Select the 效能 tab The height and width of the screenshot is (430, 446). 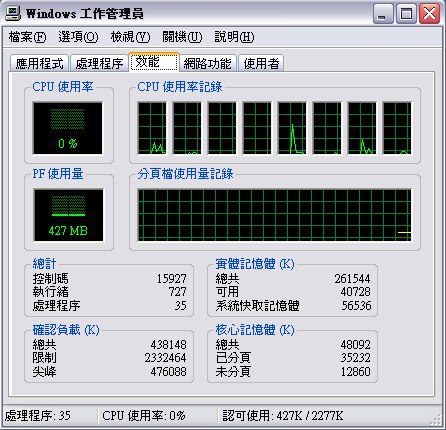coord(154,62)
